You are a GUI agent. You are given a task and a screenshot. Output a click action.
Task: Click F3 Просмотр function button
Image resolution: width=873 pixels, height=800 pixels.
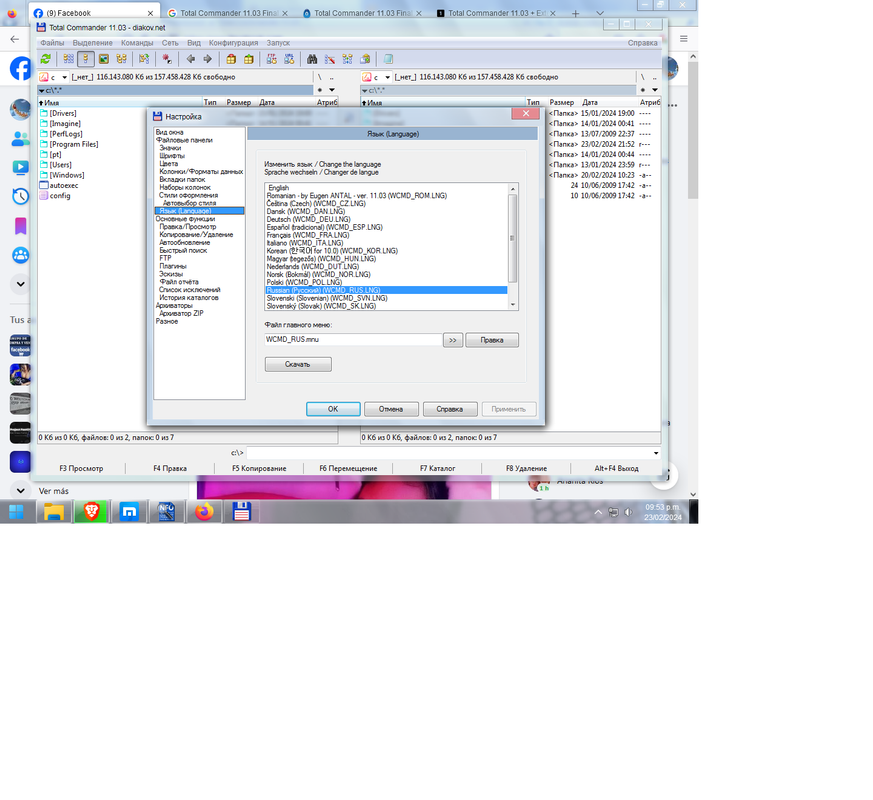click(81, 469)
